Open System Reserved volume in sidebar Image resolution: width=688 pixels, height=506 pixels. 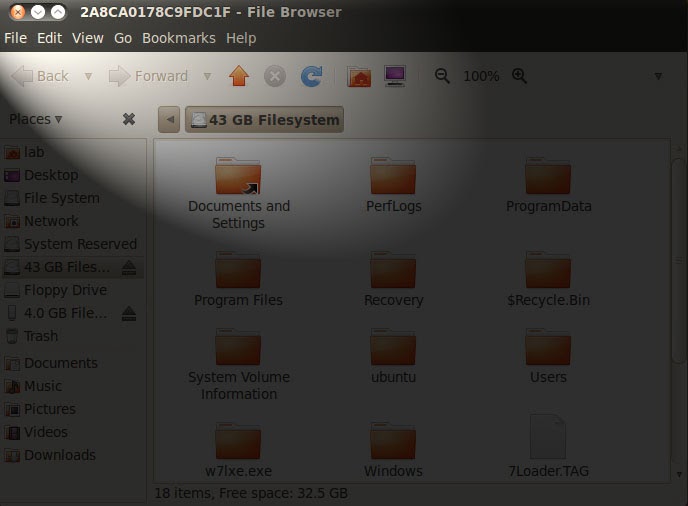point(73,244)
